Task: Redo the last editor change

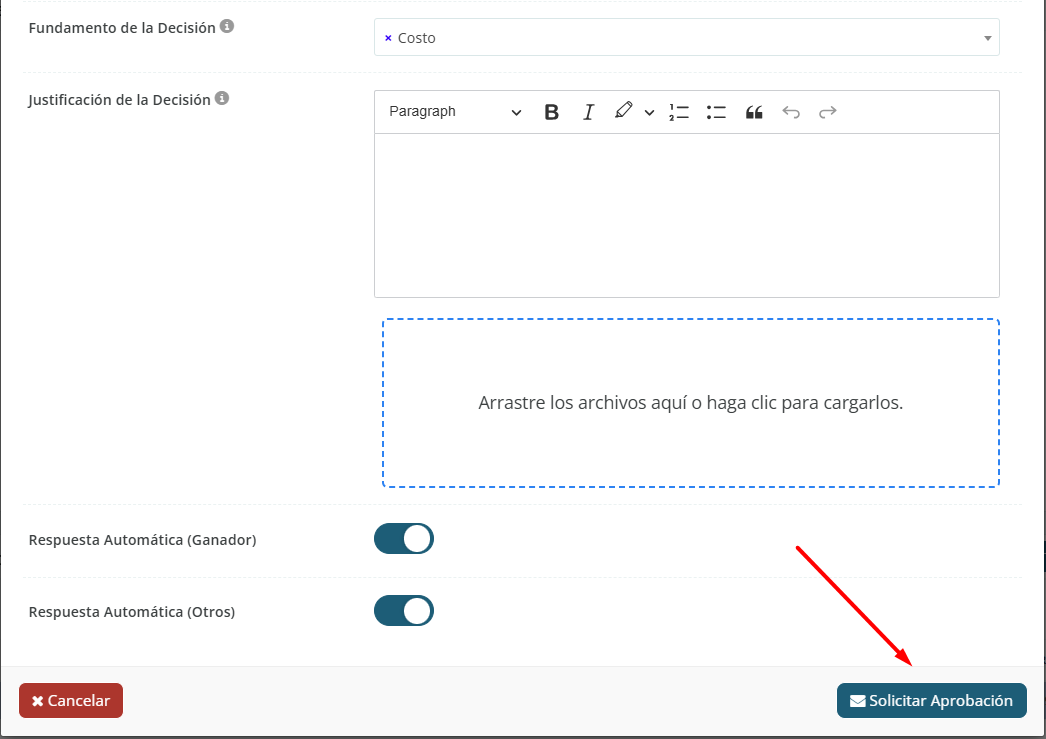Action: (827, 112)
